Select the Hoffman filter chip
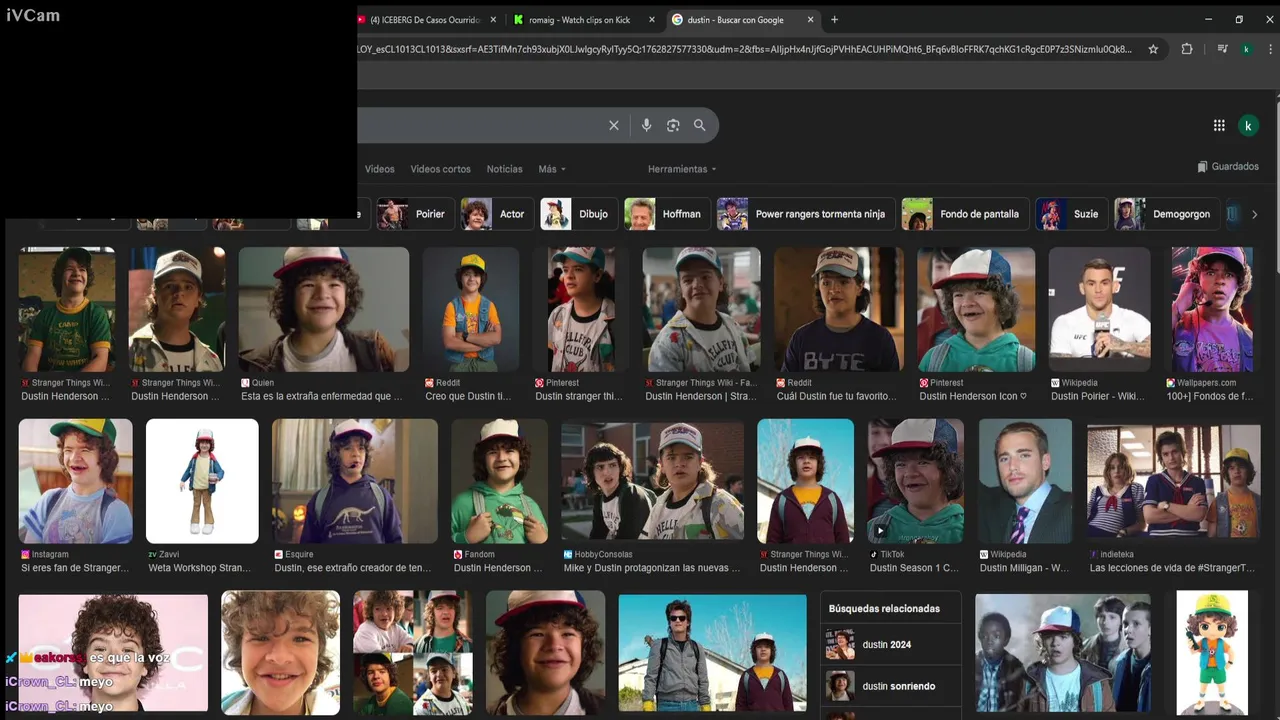This screenshot has height=720, width=1280. (x=666, y=214)
